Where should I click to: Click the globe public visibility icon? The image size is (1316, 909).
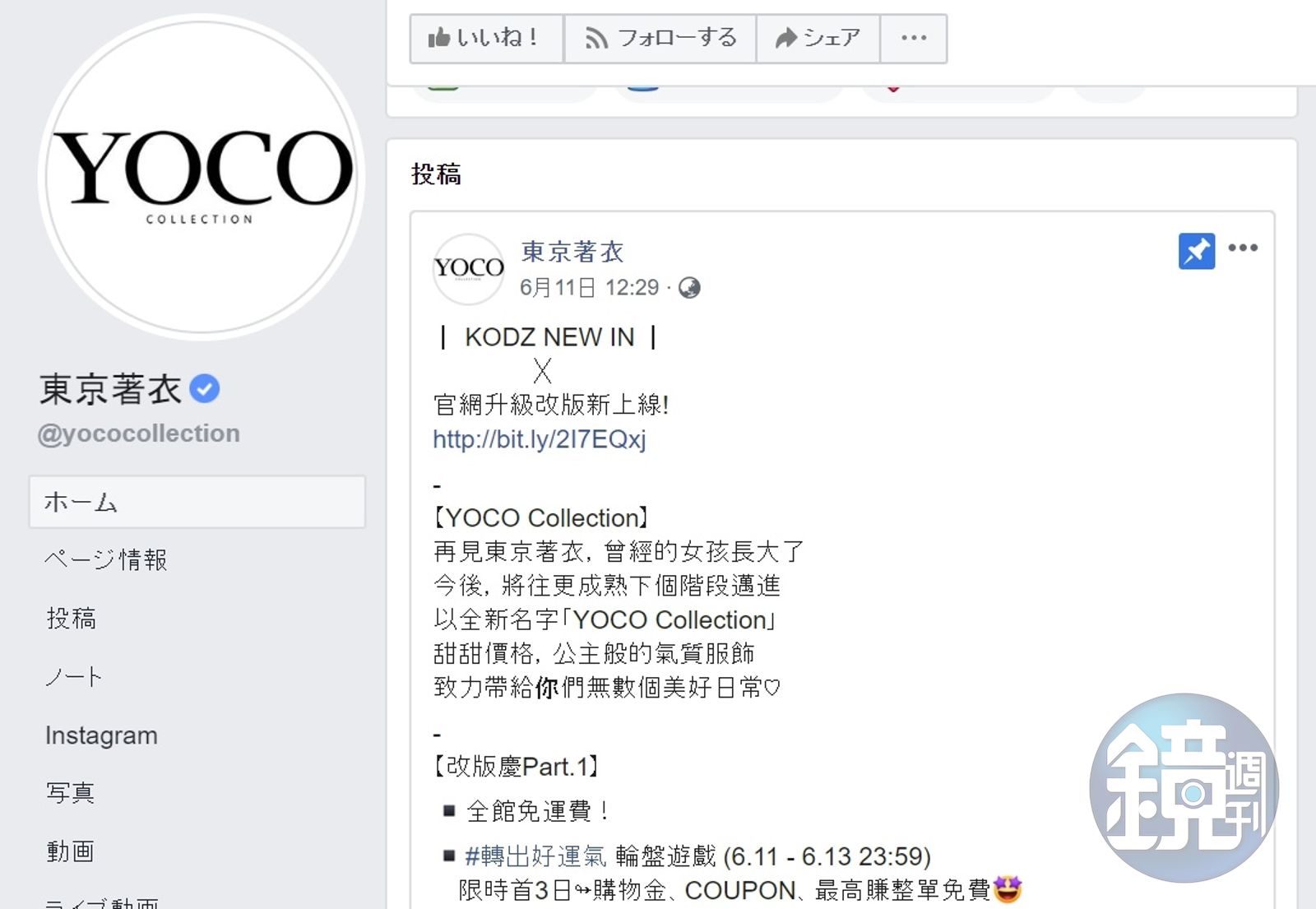(x=689, y=288)
